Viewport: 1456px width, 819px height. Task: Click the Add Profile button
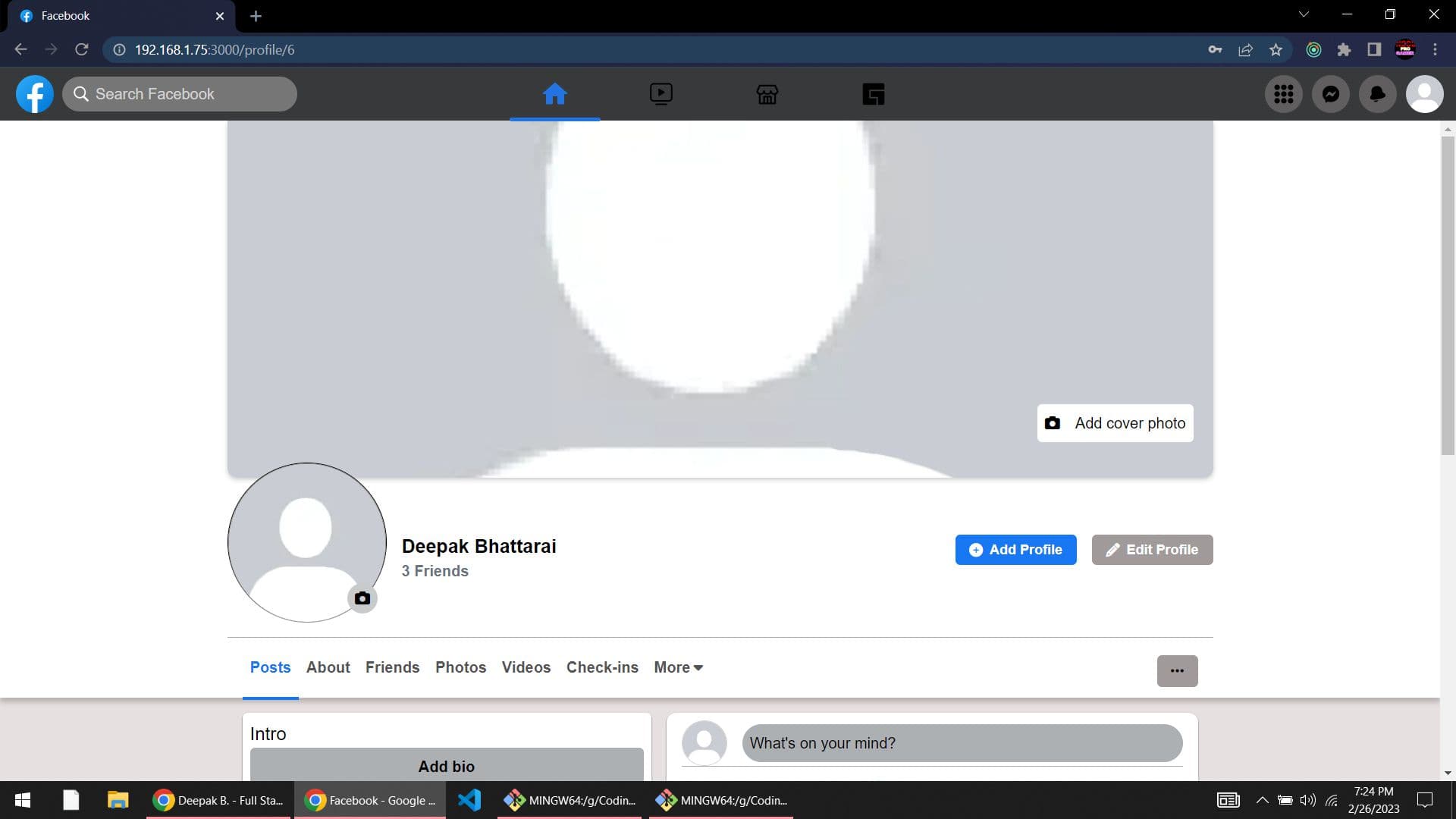coord(1015,550)
